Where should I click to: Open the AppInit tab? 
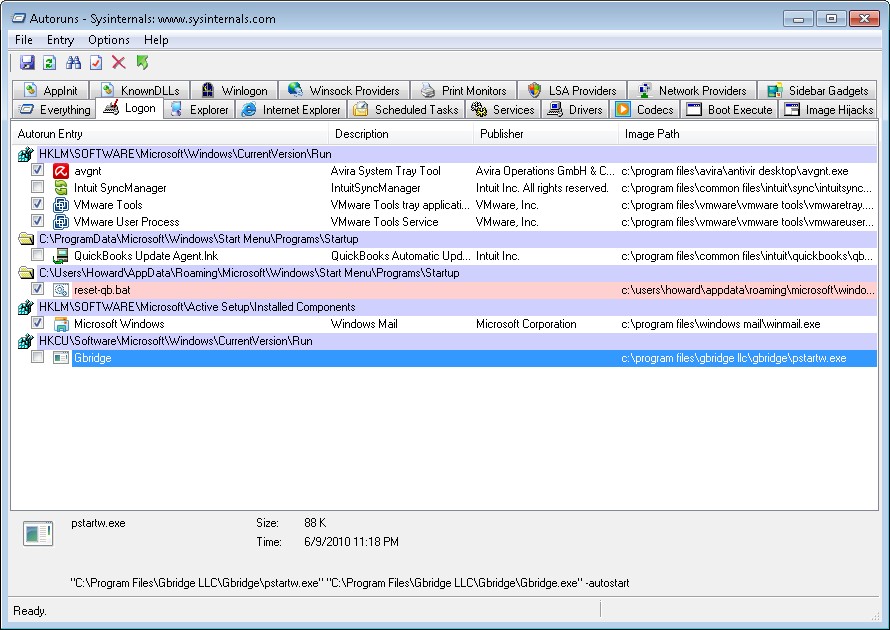tap(51, 90)
